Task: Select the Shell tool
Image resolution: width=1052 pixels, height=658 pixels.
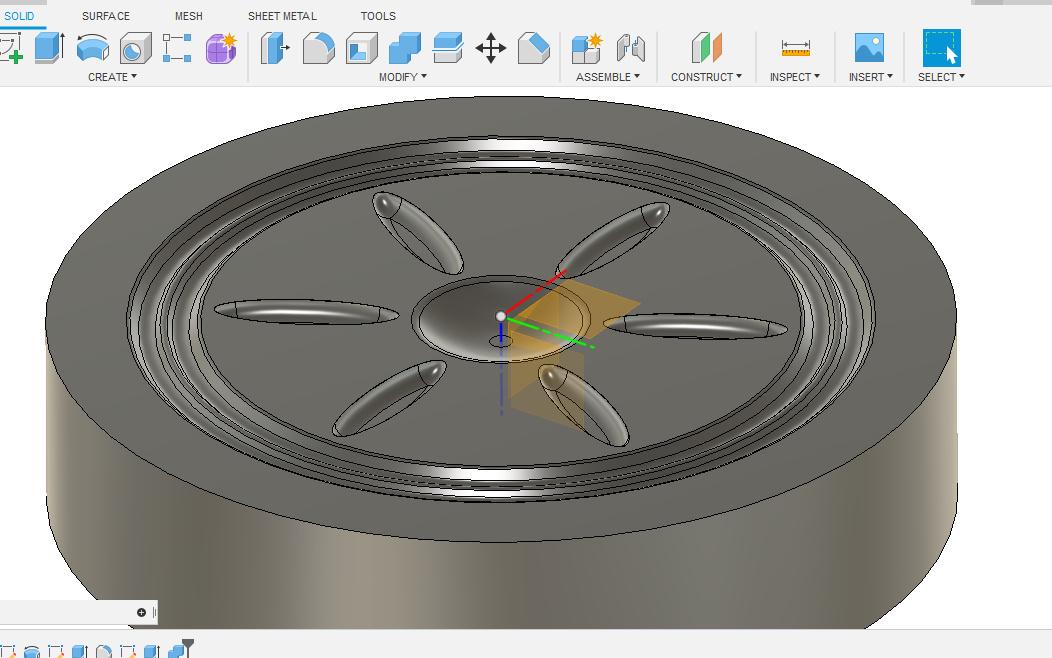Action: click(x=360, y=48)
